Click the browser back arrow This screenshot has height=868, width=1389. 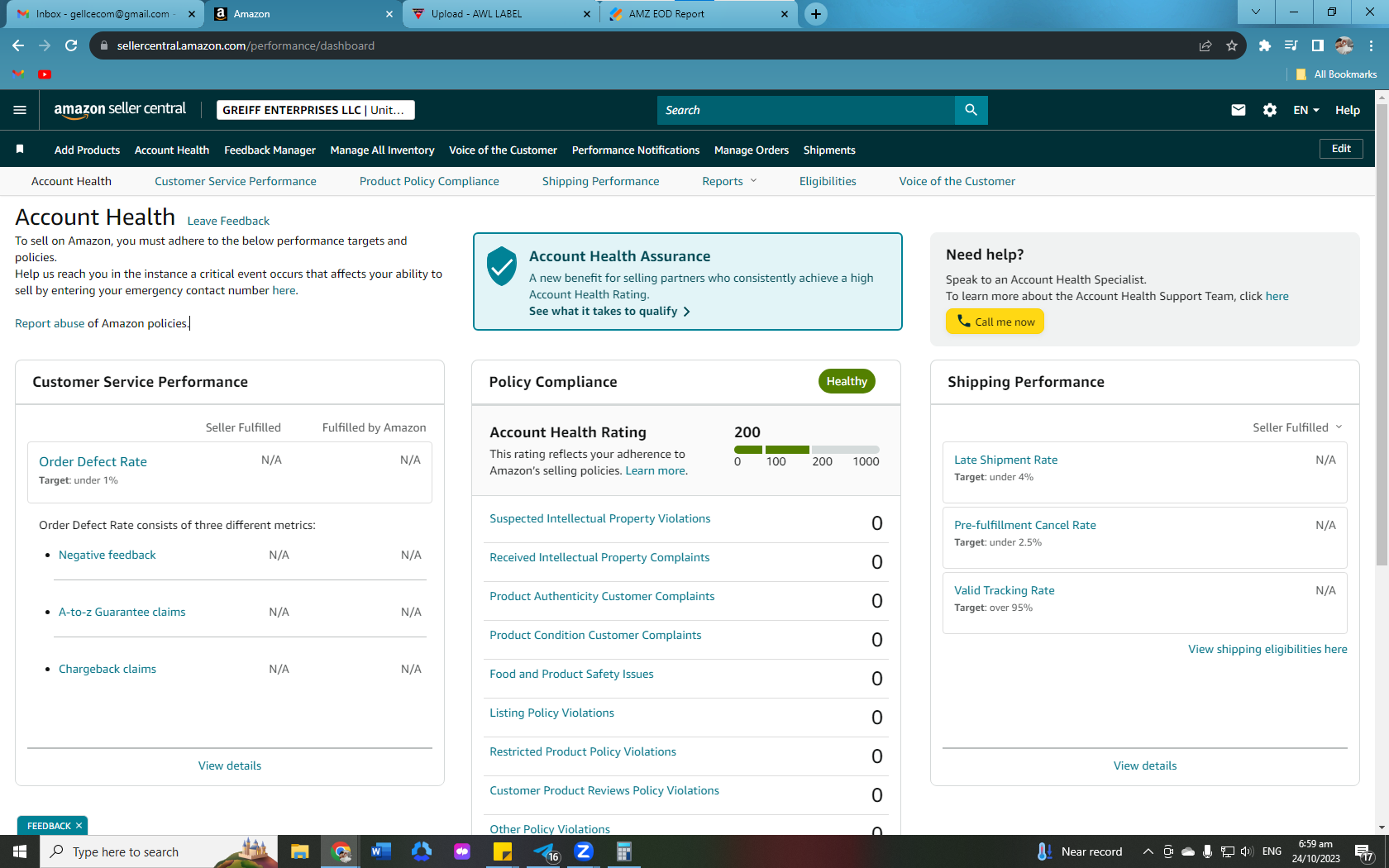click(x=18, y=45)
